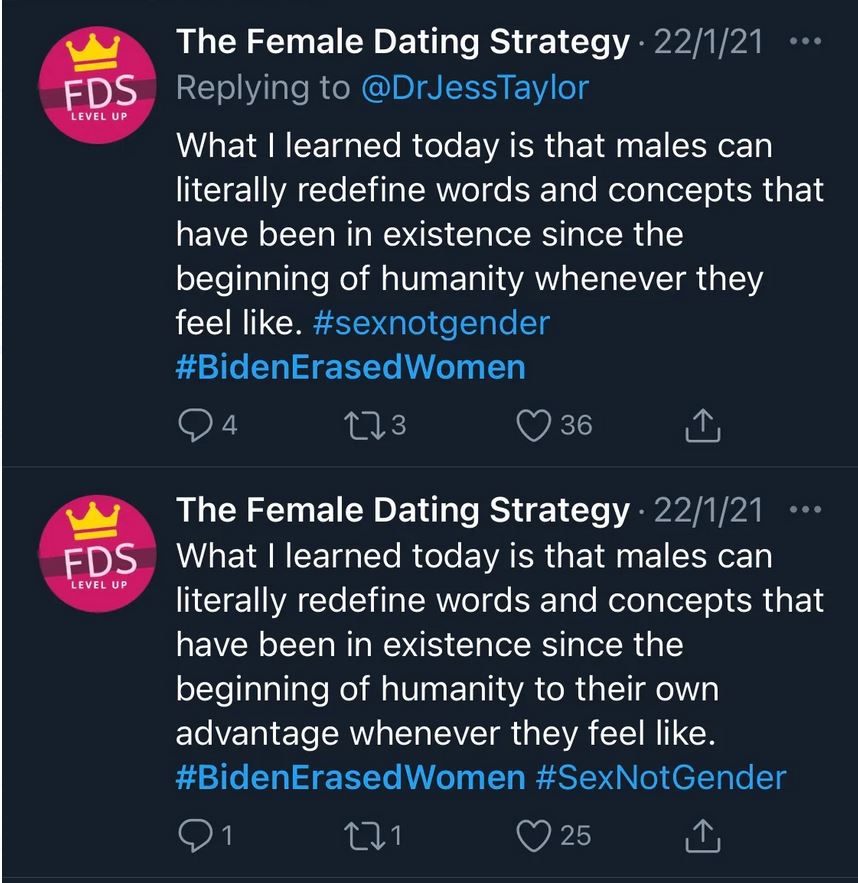Share the second tweet via share icon
Viewport: 858px width, 883px height.
[x=704, y=835]
